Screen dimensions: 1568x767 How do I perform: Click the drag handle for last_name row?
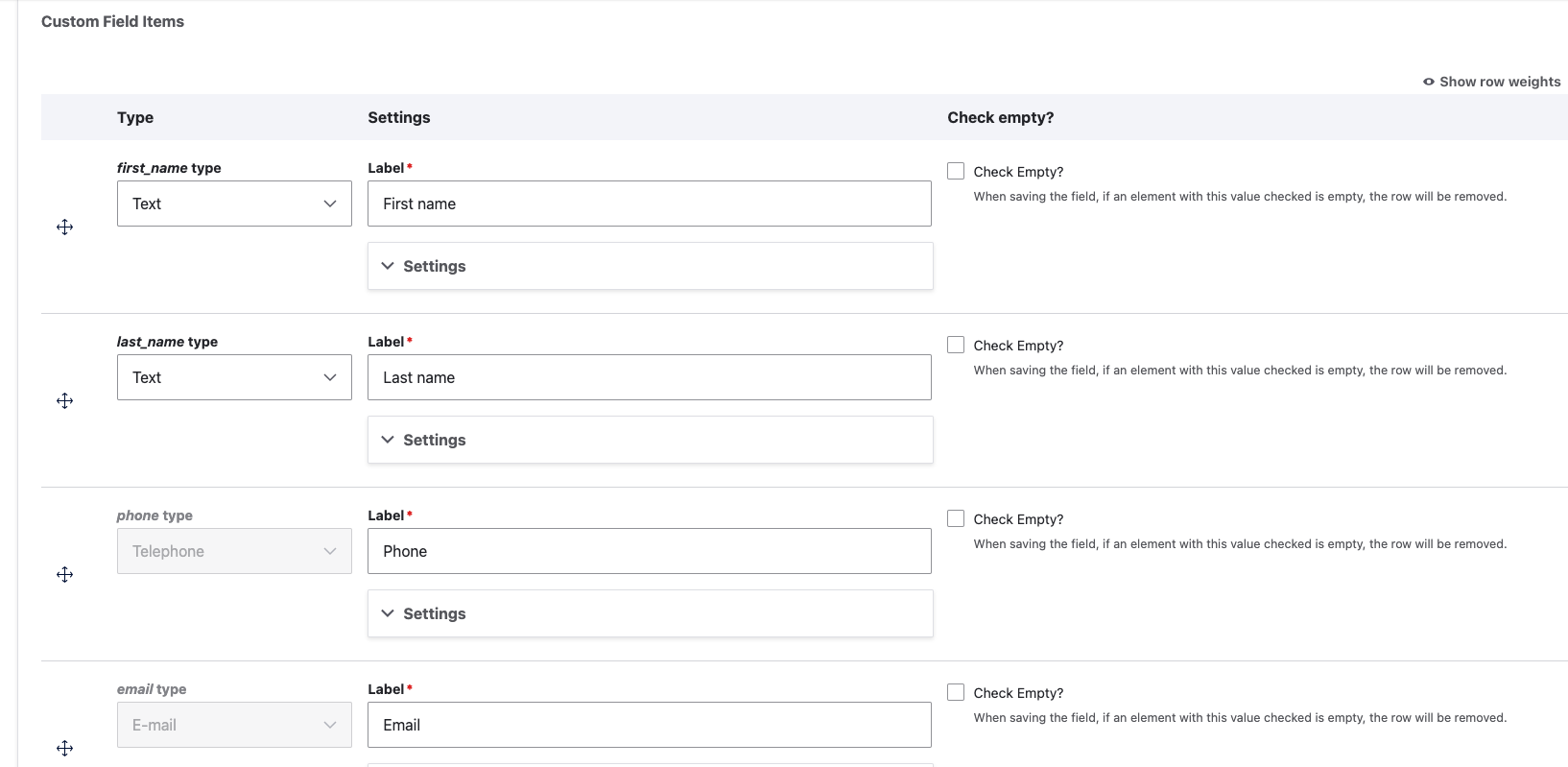point(64,400)
